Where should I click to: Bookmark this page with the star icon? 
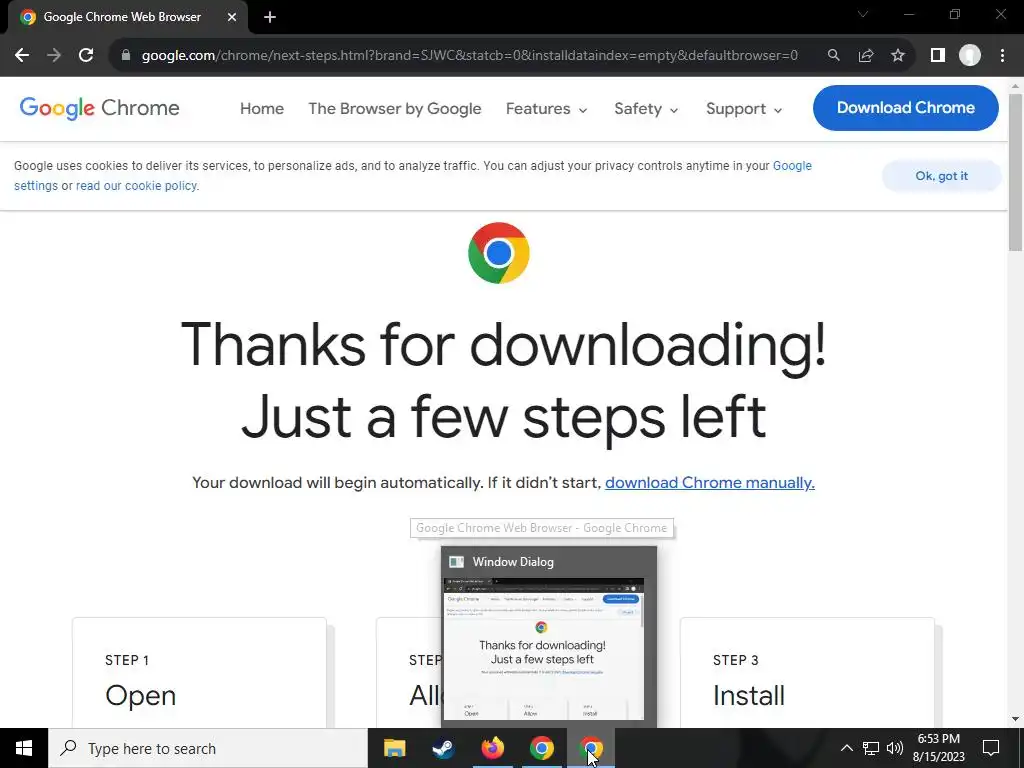point(898,56)
